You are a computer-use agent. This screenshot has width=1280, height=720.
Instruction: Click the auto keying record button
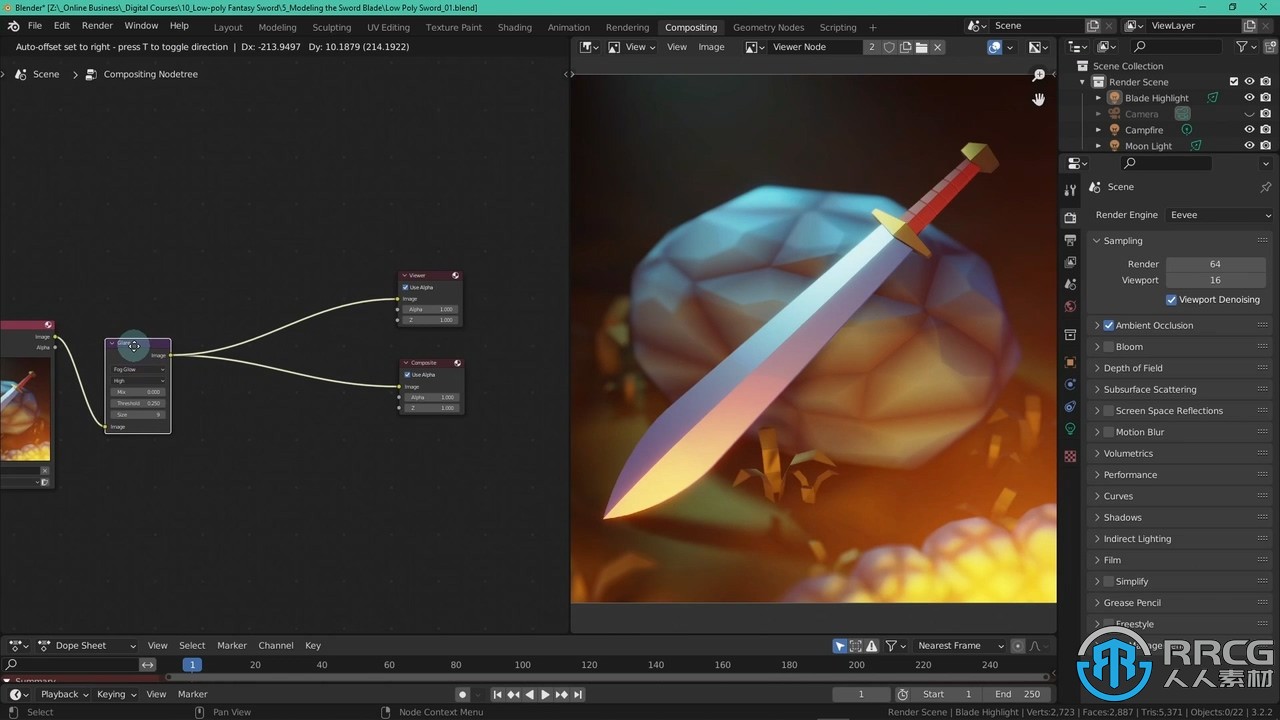pos(462,694)
